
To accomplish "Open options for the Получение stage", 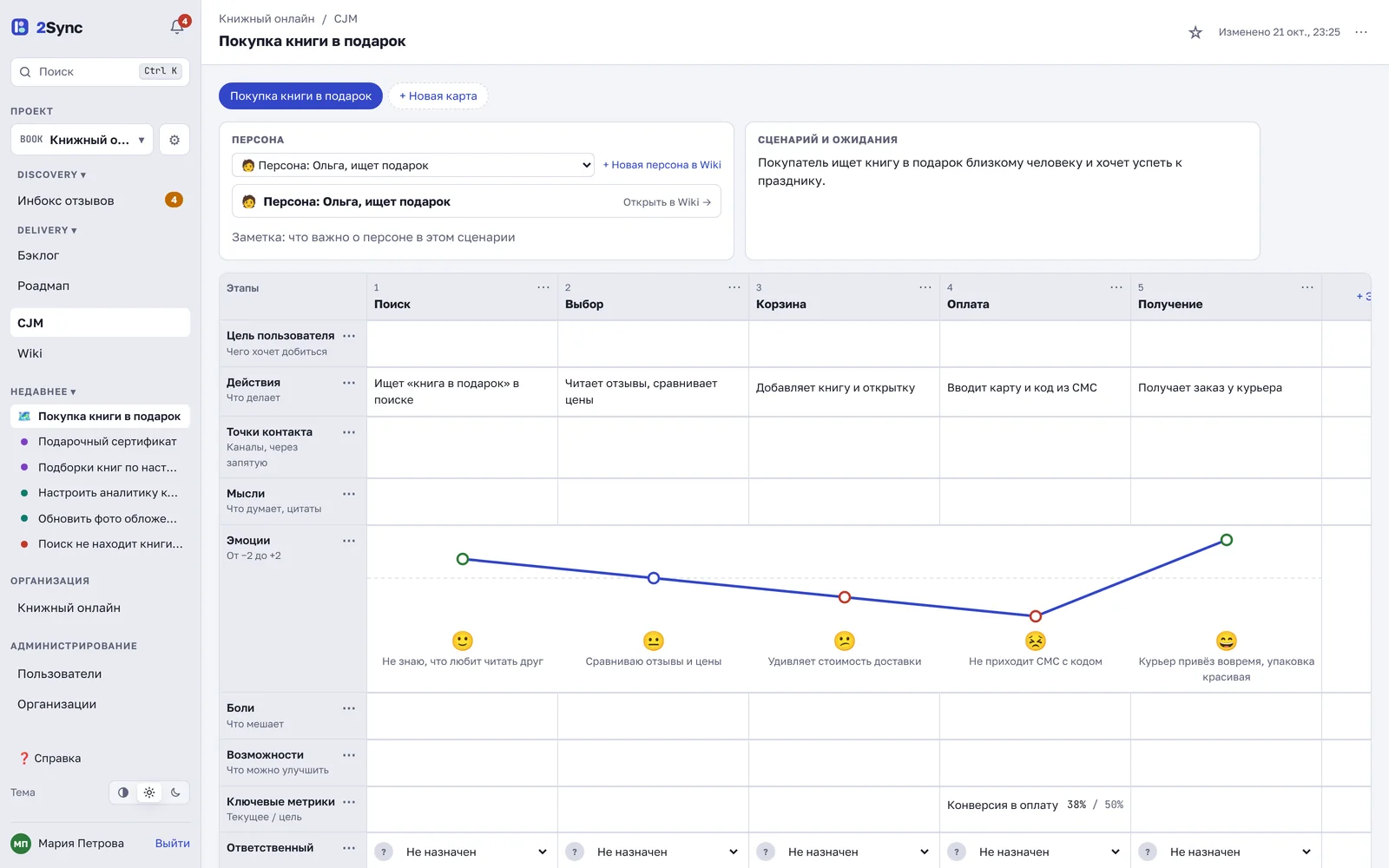I will (x=1307, y=287).
